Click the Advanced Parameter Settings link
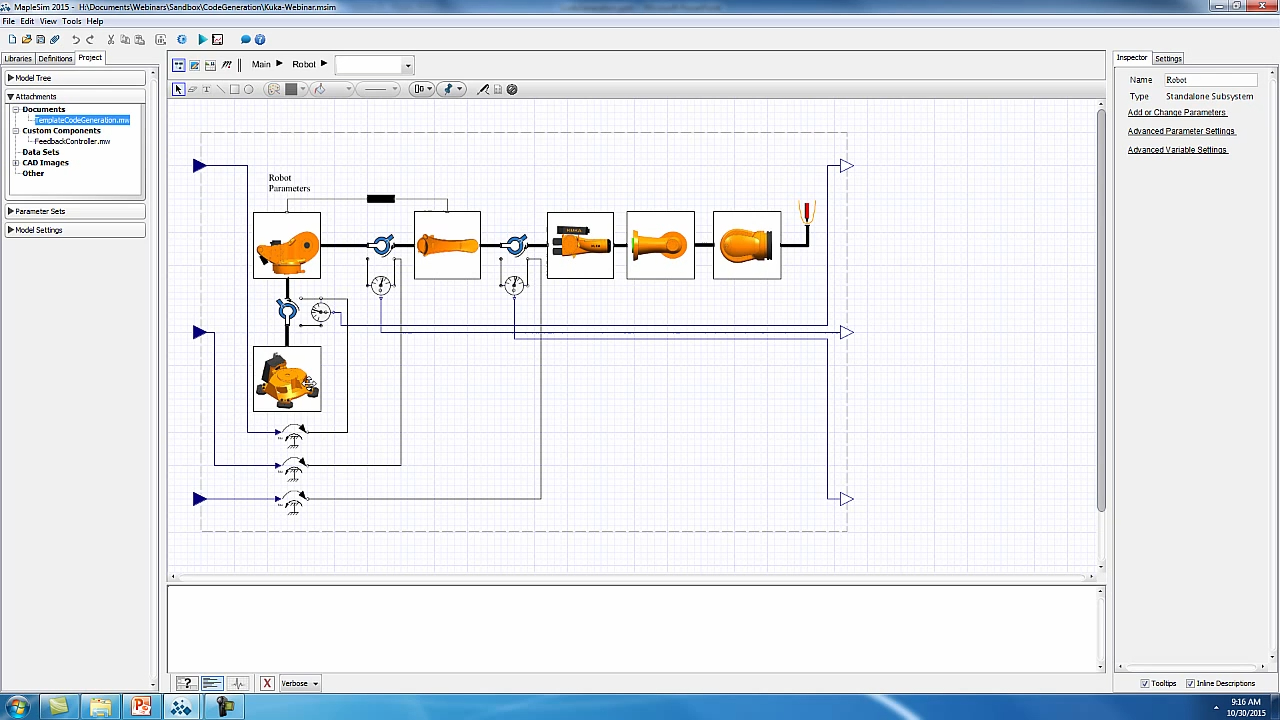 point(1182,131)
